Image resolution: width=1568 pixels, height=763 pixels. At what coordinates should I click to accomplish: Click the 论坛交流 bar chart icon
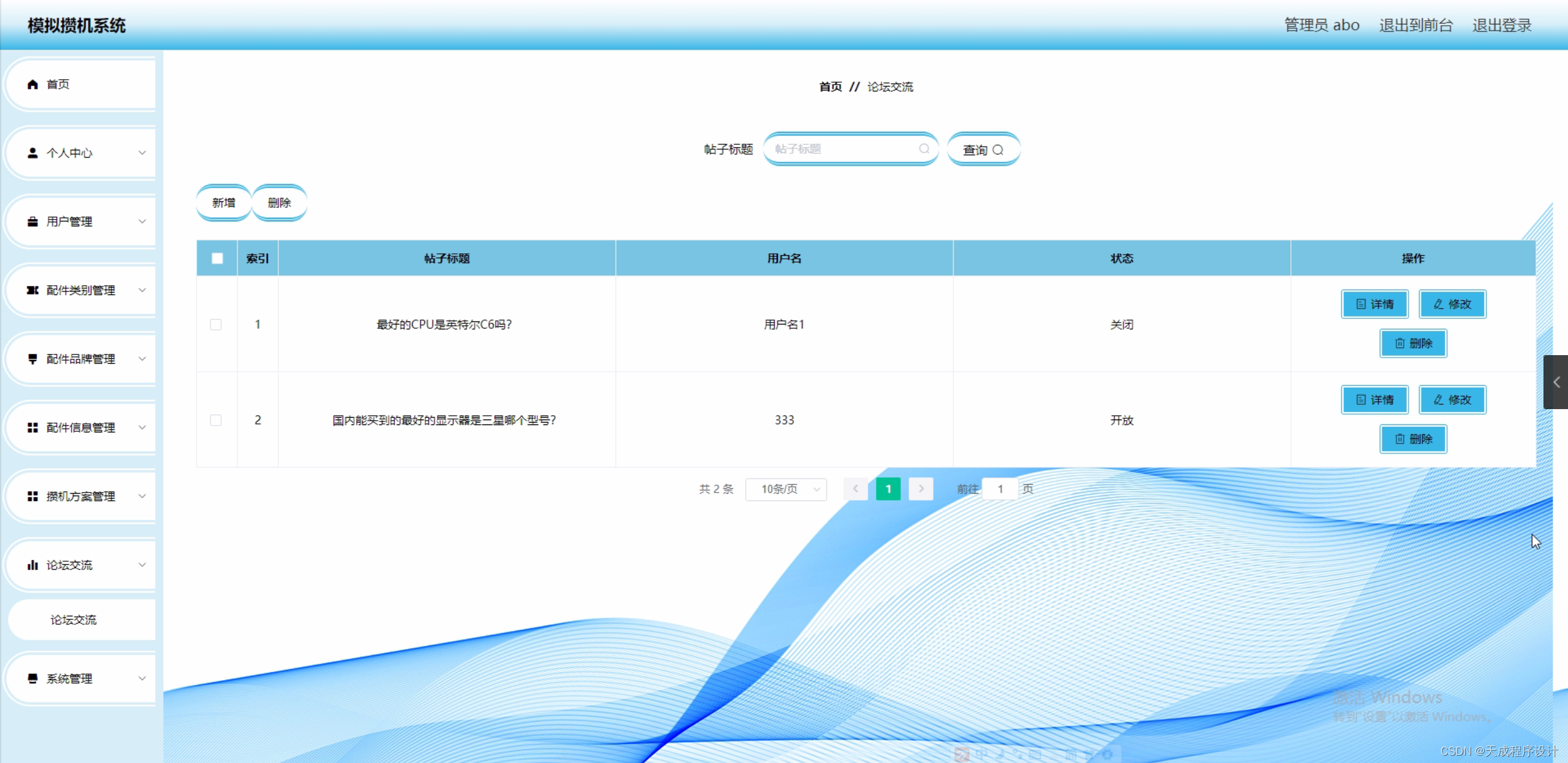pos(32,566)
